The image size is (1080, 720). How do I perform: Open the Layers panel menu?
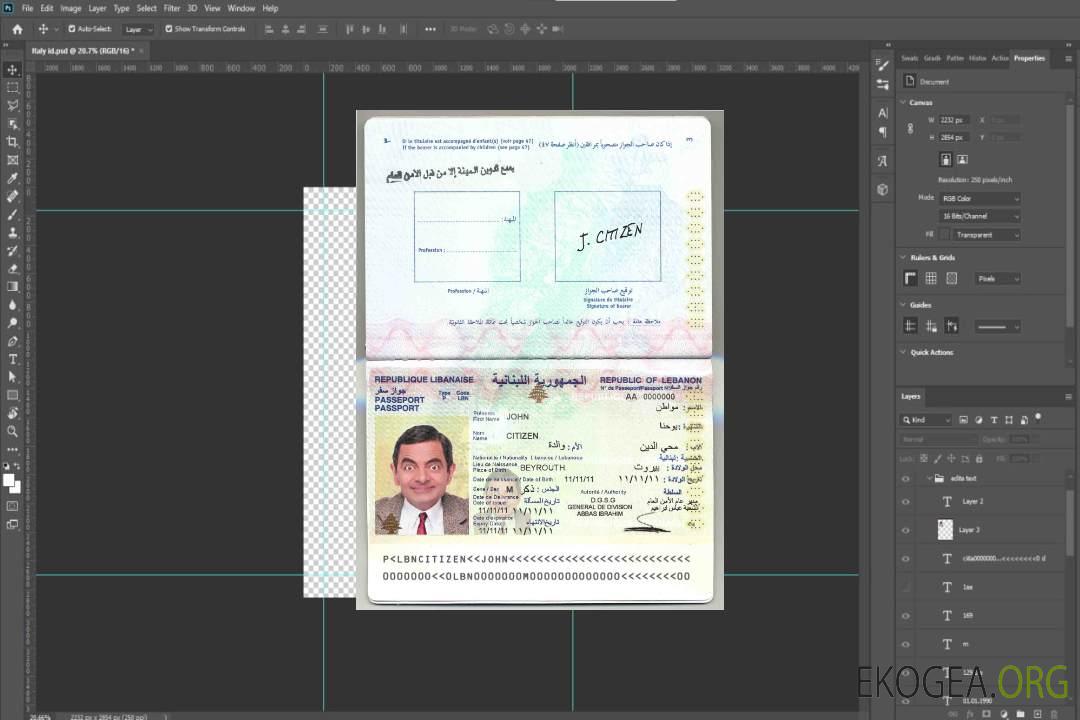click(x=1068, y=397)
